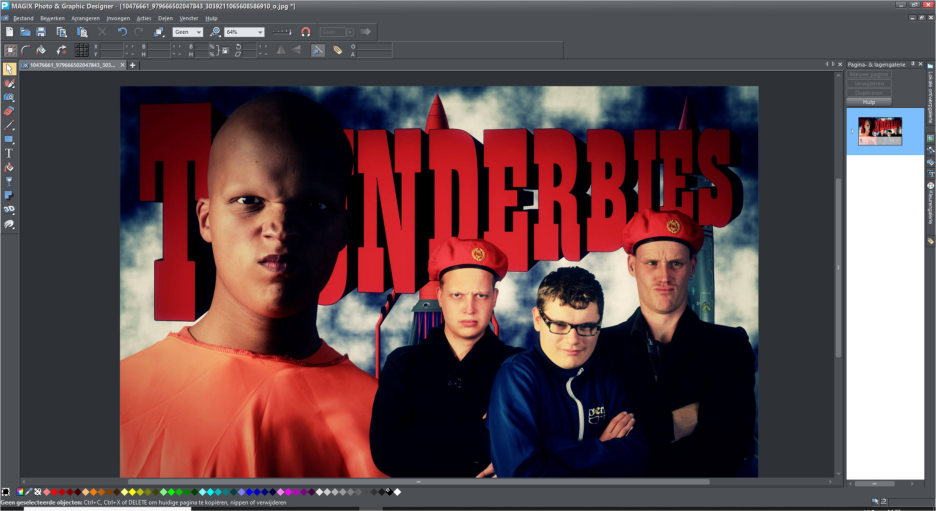Expand the page thumbnail layer tree

pyautogui.click(x=852, y=131)
